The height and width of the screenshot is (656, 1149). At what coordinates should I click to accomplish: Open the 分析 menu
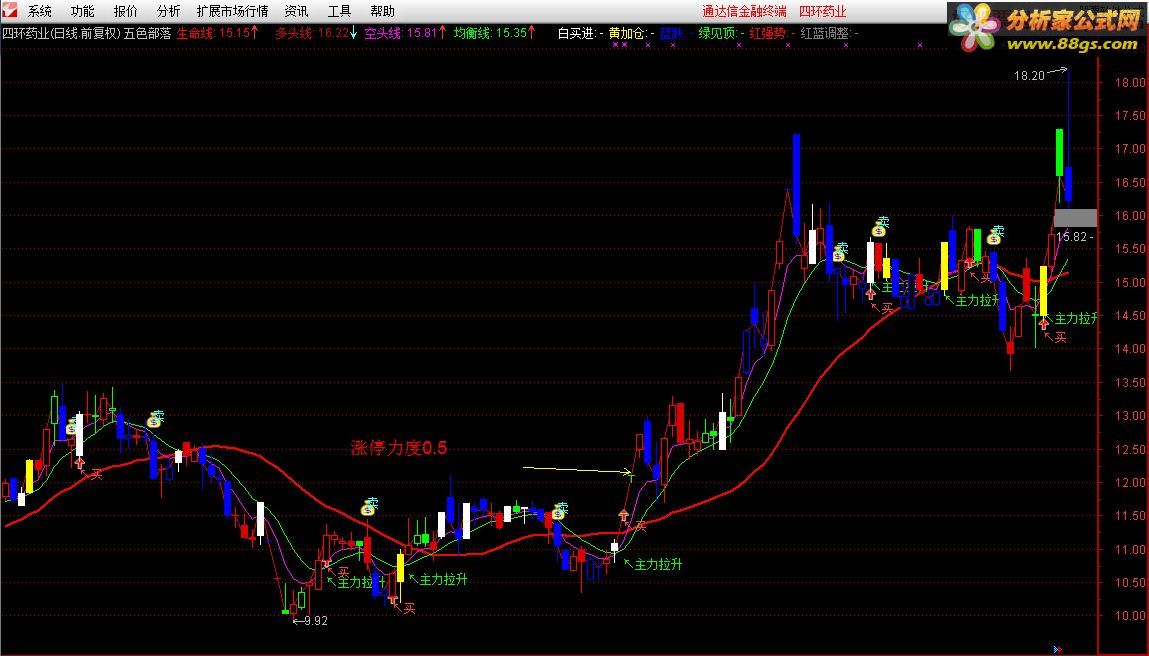coord(168,11)
